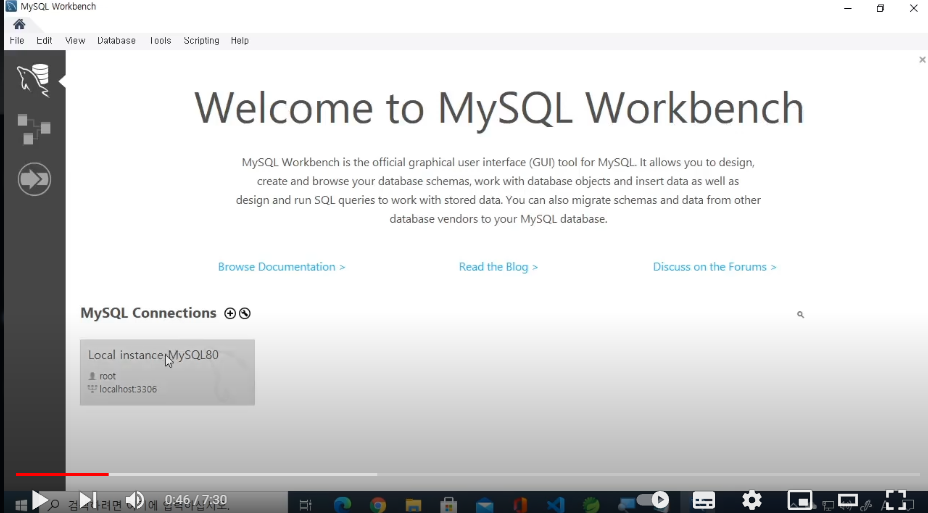Follow the Read the Blog link

coord(498,267)
